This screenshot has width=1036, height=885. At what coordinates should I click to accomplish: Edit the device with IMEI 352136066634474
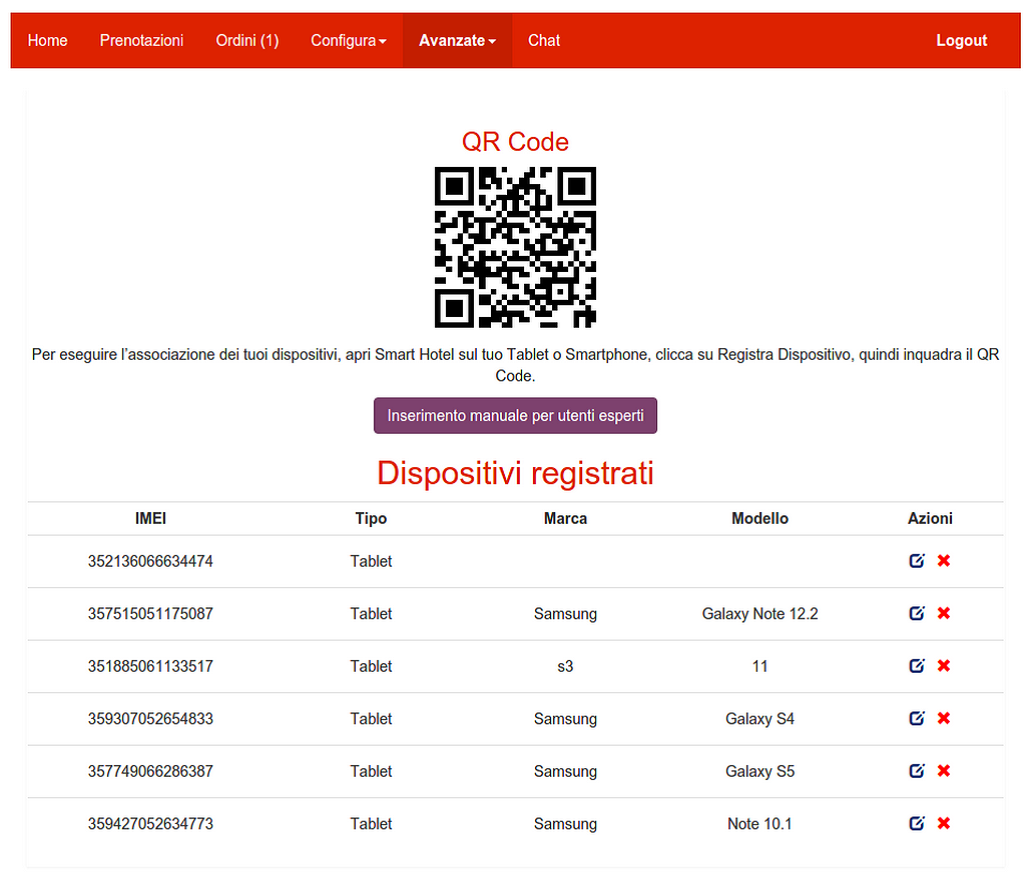click(x=916, y=561)
